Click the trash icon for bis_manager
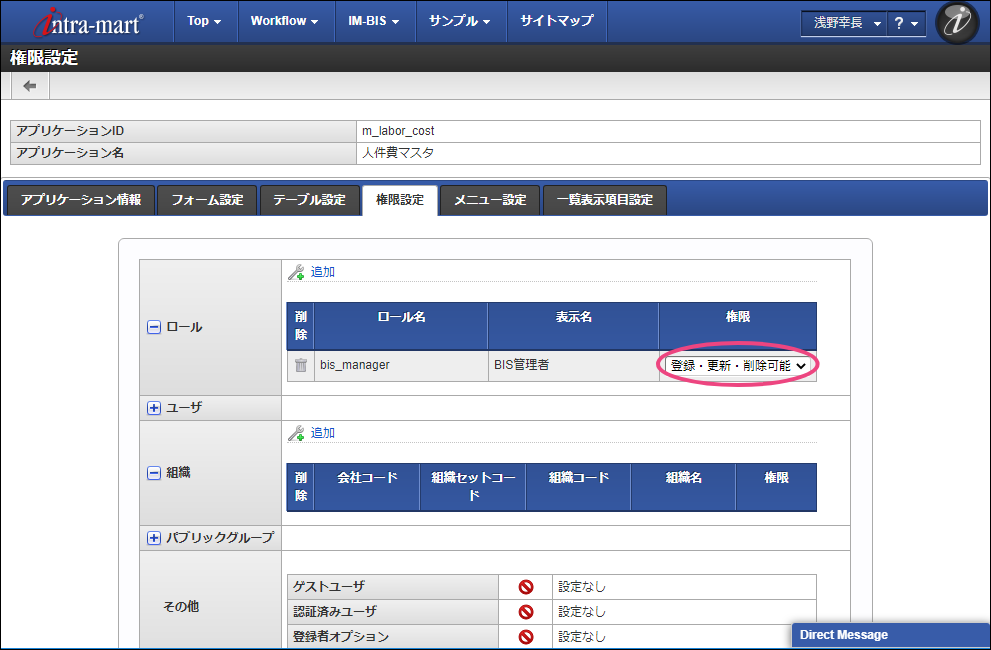This screenshot has height=650, width=991. pos(300,366)
